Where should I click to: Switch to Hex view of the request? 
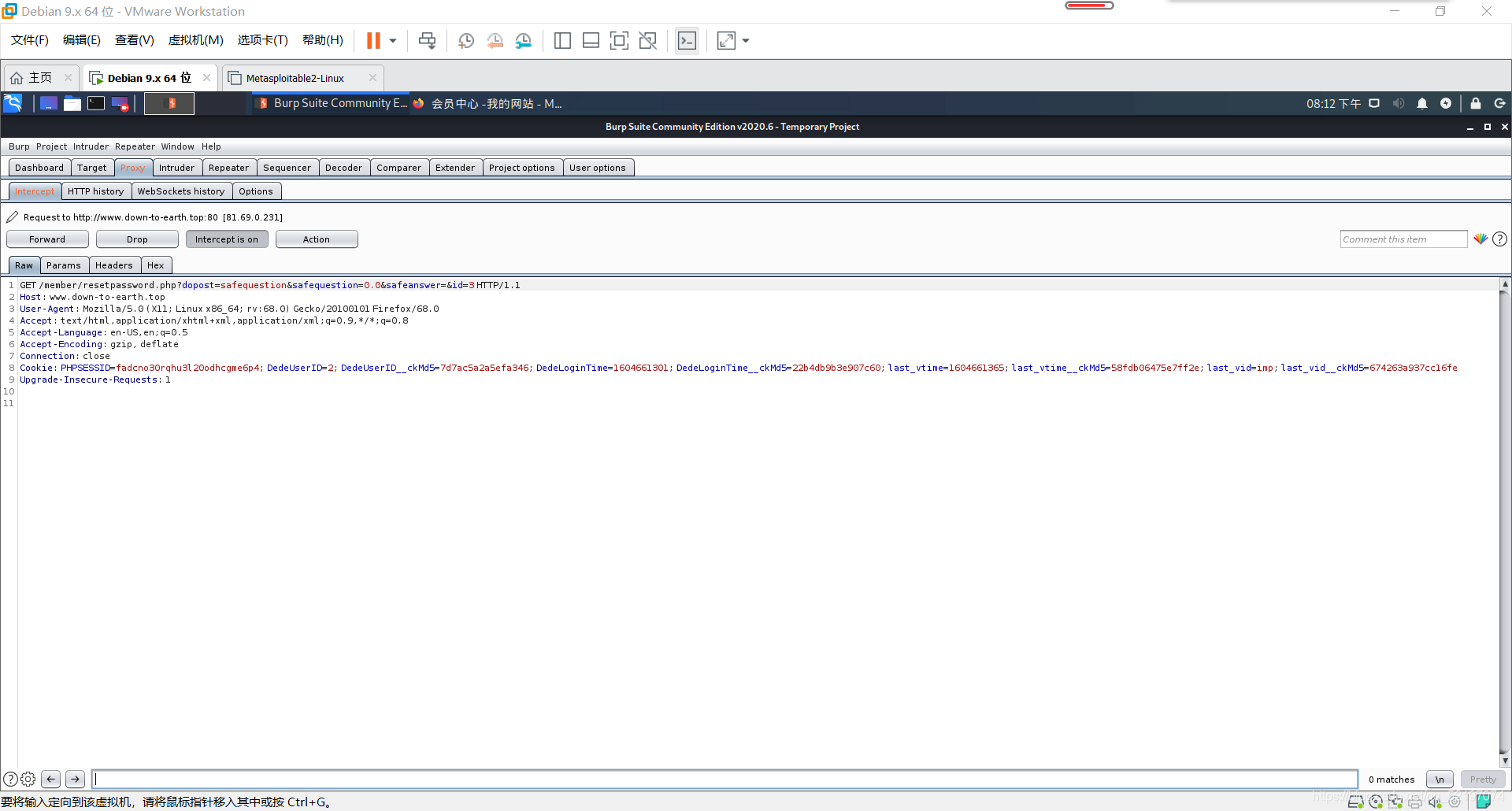click(x=156, y=265)
